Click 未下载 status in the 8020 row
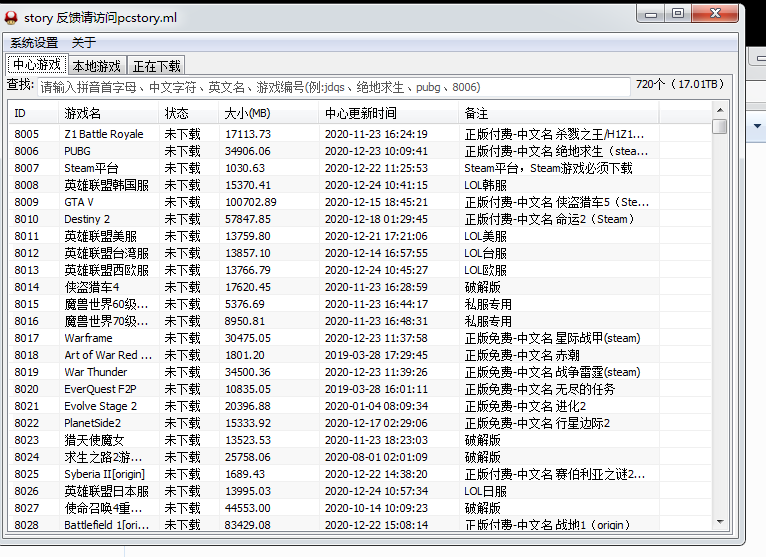The image size is (766, 557). click(x=182, y=389)
